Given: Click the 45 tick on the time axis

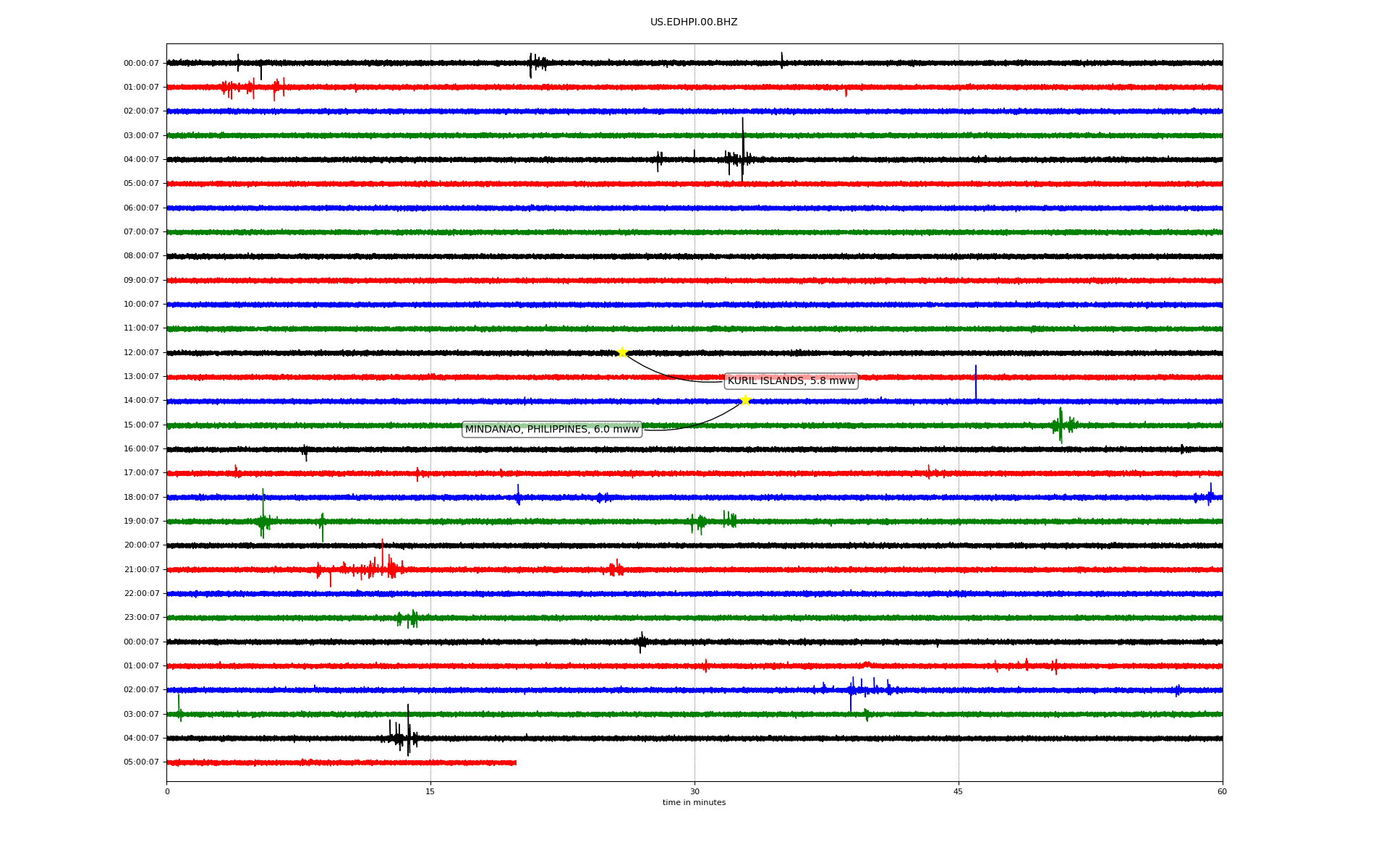Looking at the screenshot, I should [x=959, y=791].
